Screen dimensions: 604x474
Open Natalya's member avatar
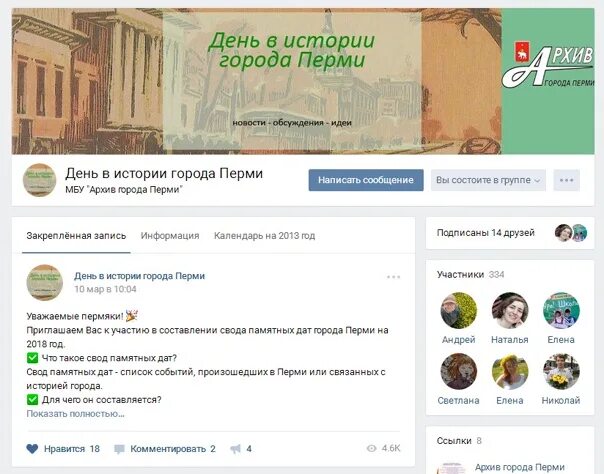510,310
